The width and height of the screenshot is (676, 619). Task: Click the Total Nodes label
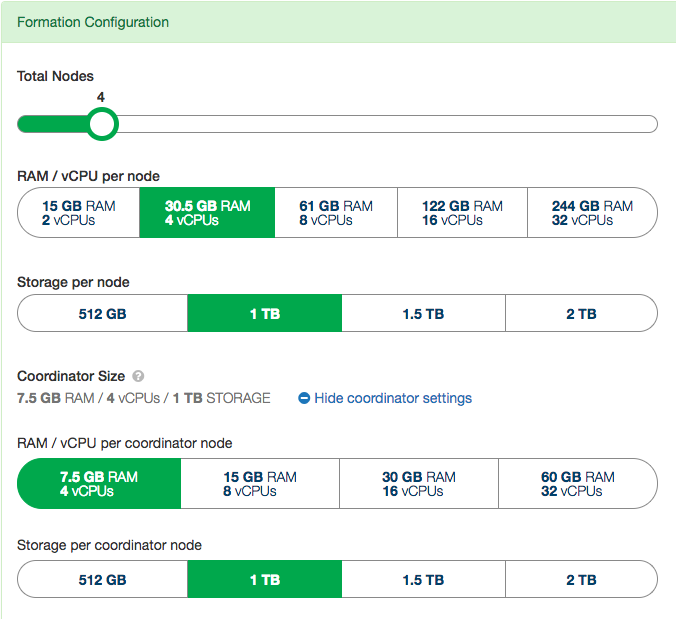click(x=55, y=76)
